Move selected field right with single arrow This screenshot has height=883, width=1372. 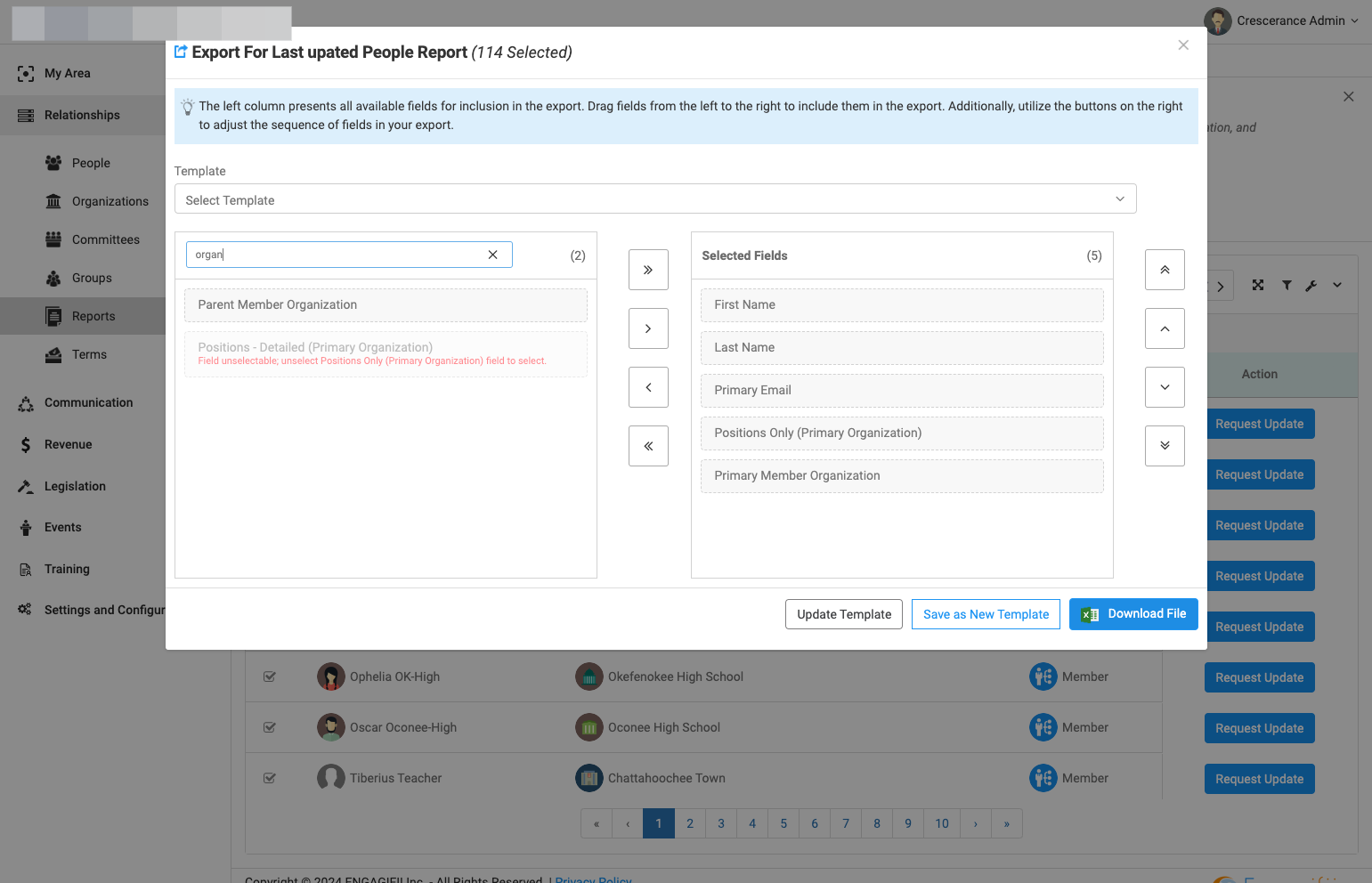coord(648,328)
